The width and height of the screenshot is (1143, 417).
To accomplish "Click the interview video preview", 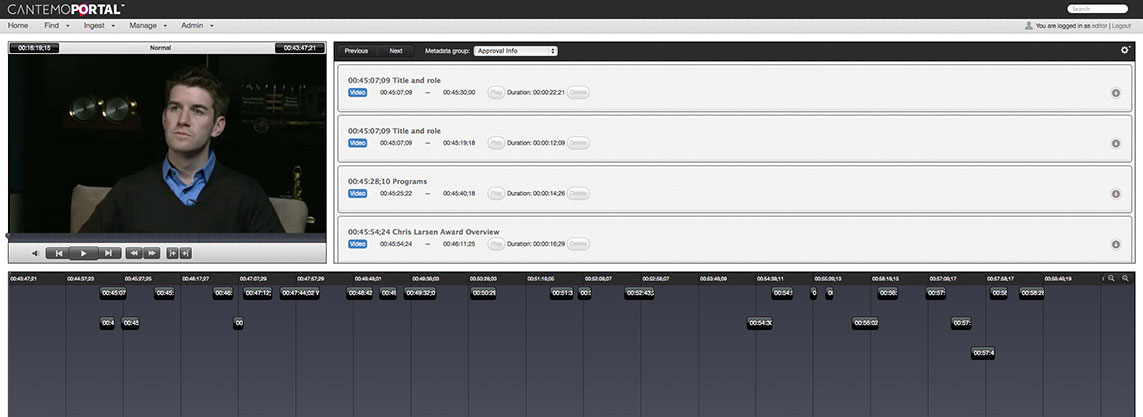I will tap(167, 143).
